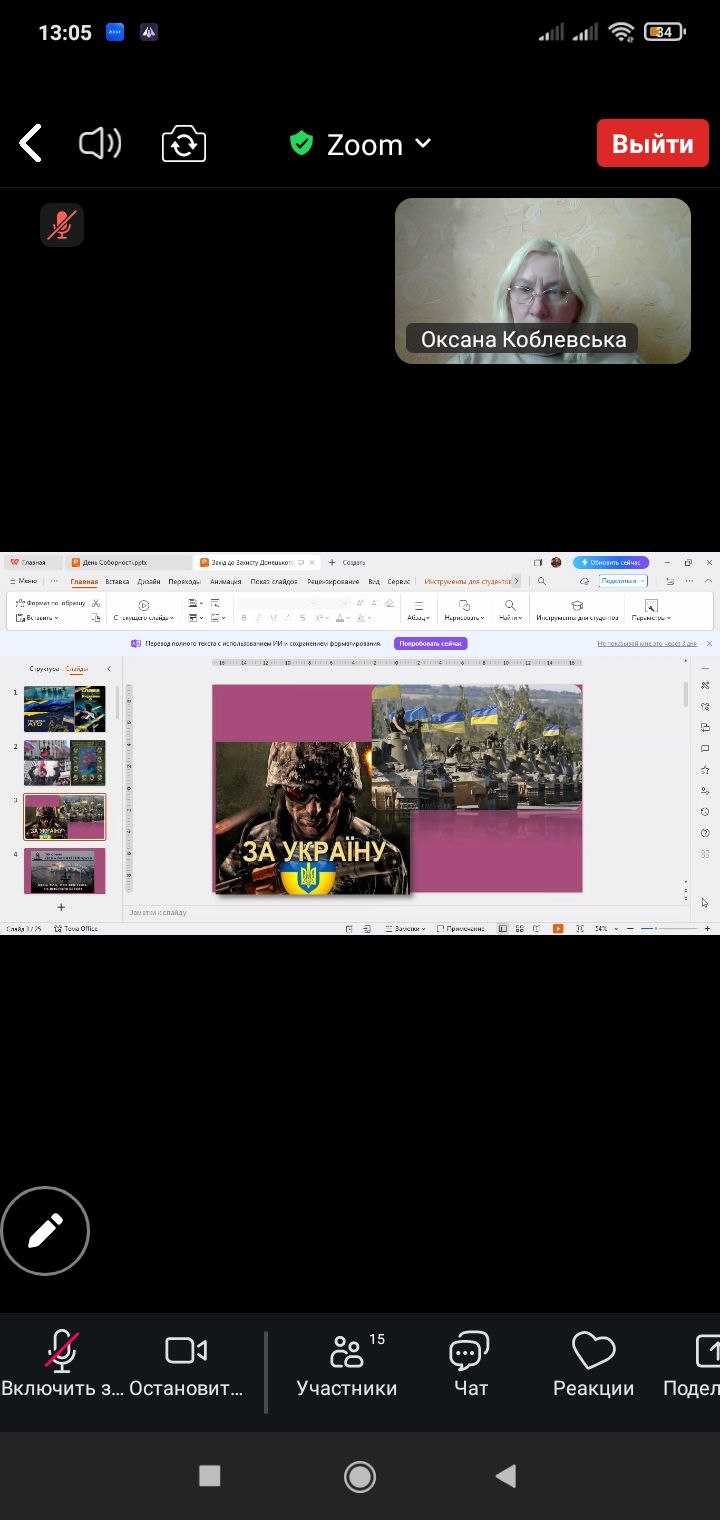Open the annotation pencil tool
The height and width of the screenshot is (1520, 720).
[x=45, y=1231]
